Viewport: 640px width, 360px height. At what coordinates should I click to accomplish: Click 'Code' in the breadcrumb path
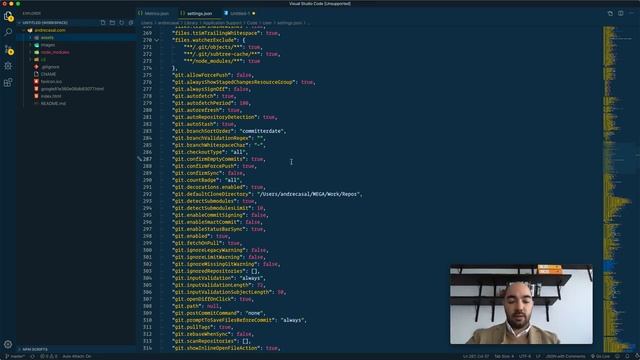(x=252, y=23)
